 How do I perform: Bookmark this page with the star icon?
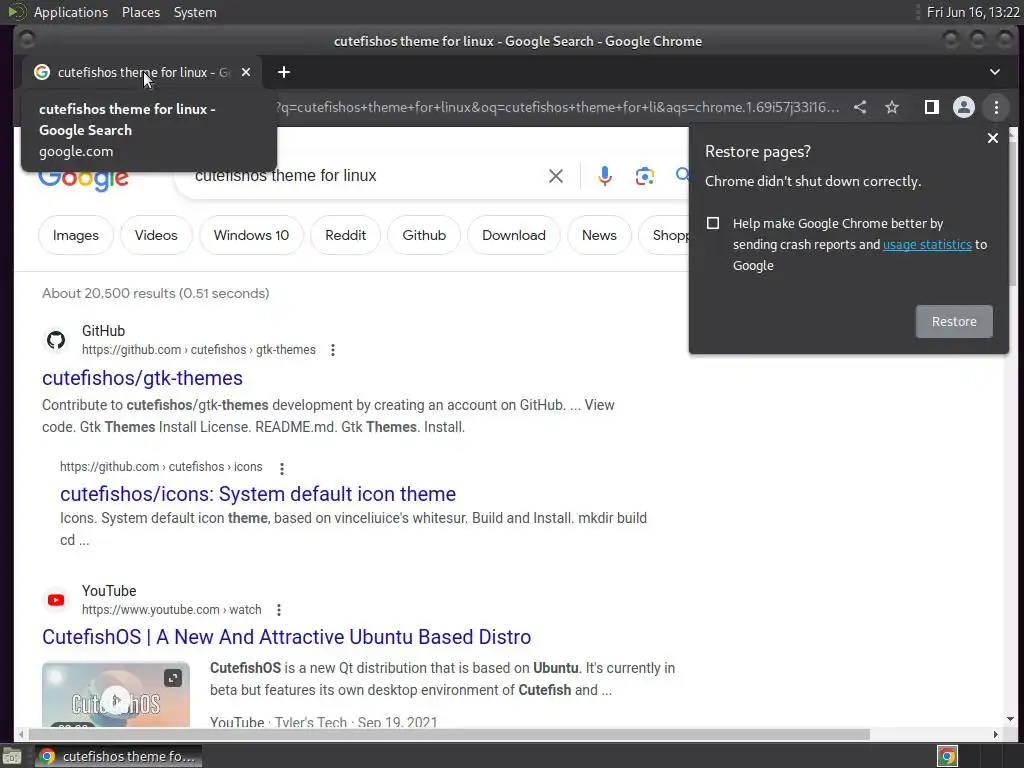point(892,107)
